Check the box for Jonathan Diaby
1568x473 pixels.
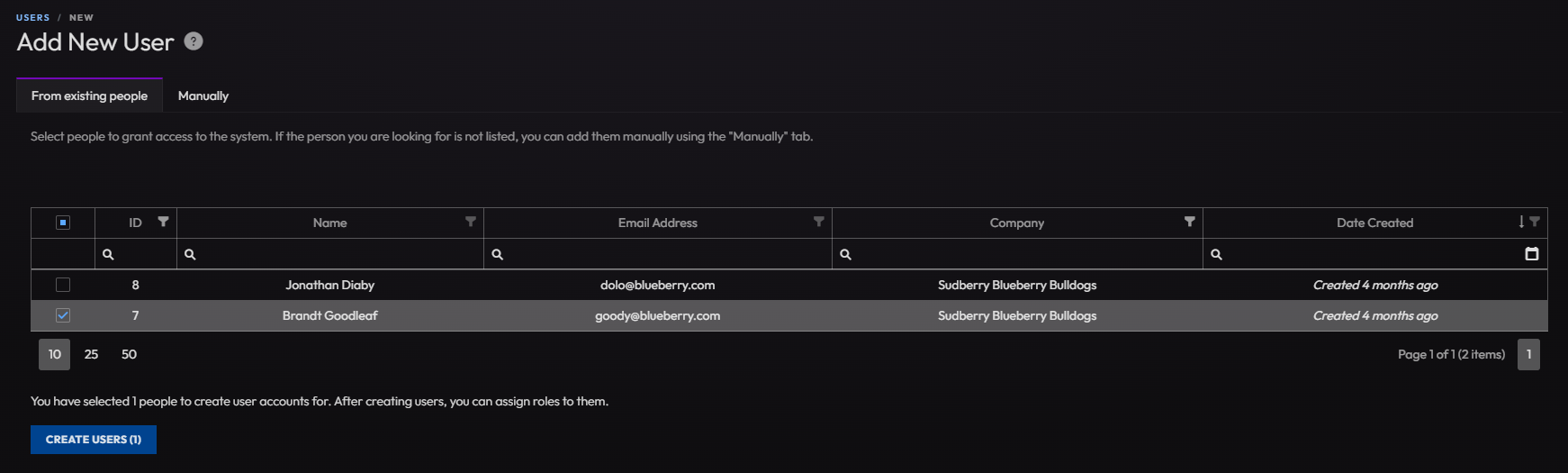63,285
